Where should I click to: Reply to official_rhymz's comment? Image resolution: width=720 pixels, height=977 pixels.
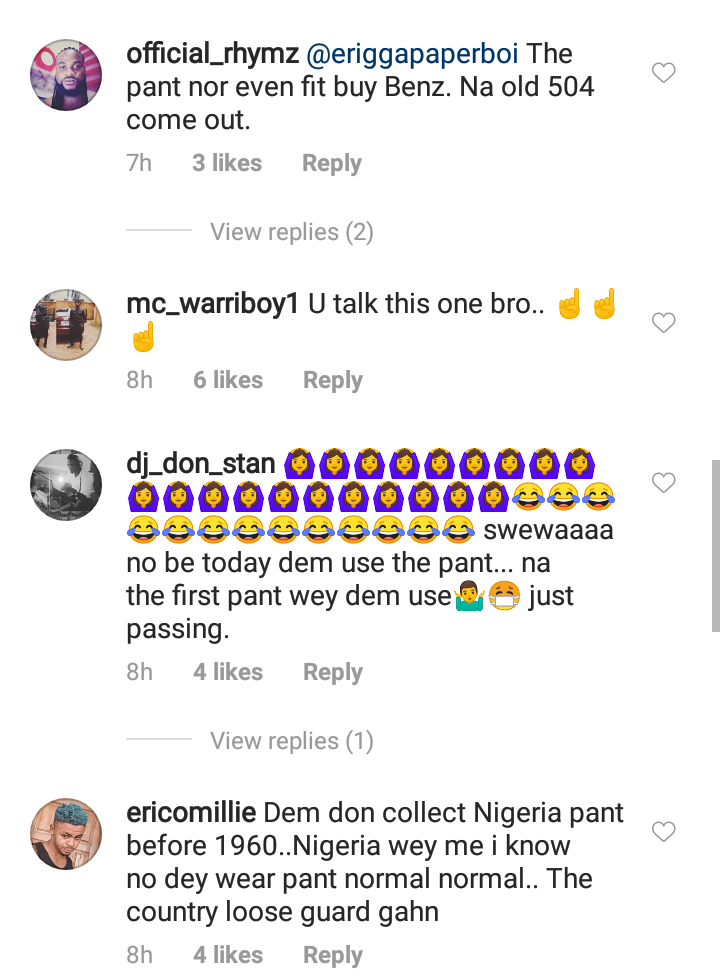[x=331, y=163]
